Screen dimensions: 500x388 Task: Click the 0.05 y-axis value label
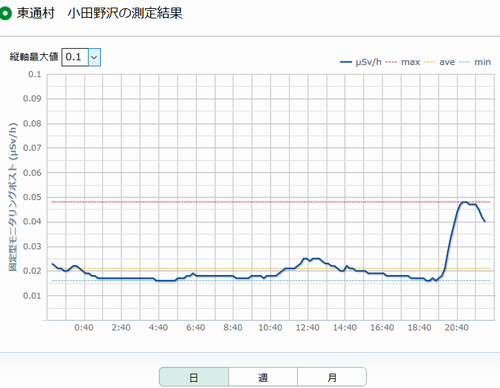point(32,197)
